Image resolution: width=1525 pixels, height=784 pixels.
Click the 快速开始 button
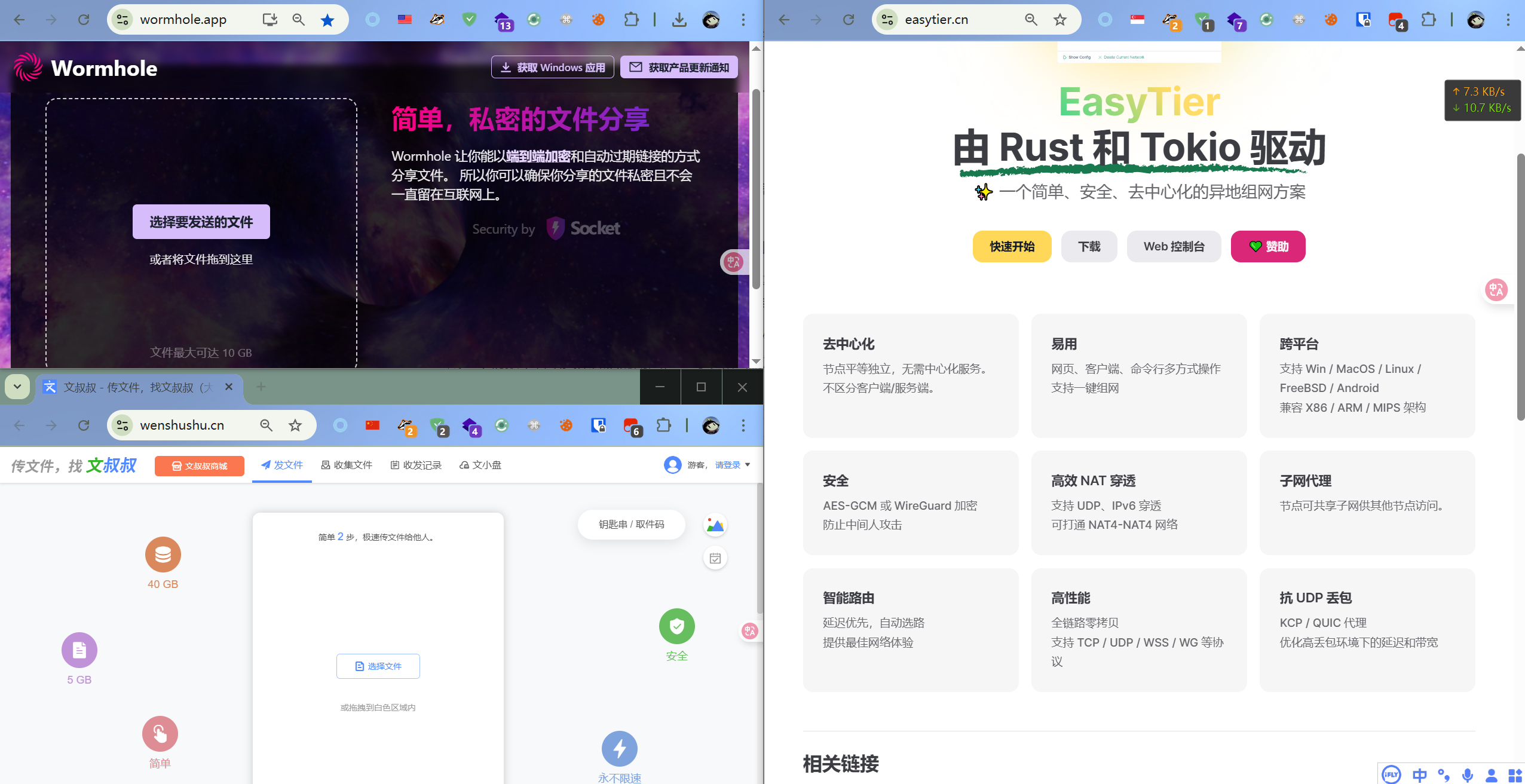click(1012, 246)
